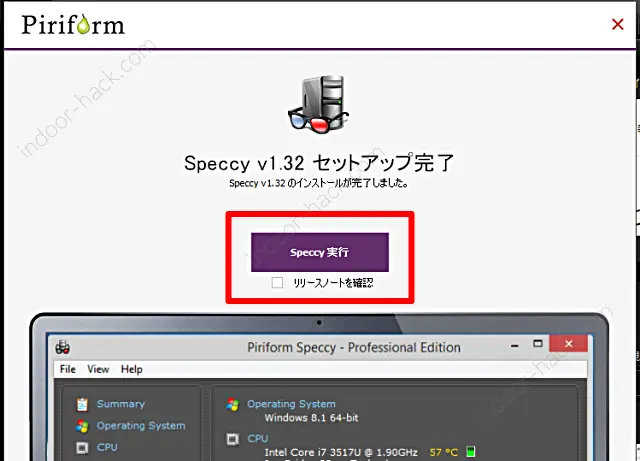Click the Windows flag icon in sidebar
The height and width of the screenshot is (461, 640).
[82, 426]
